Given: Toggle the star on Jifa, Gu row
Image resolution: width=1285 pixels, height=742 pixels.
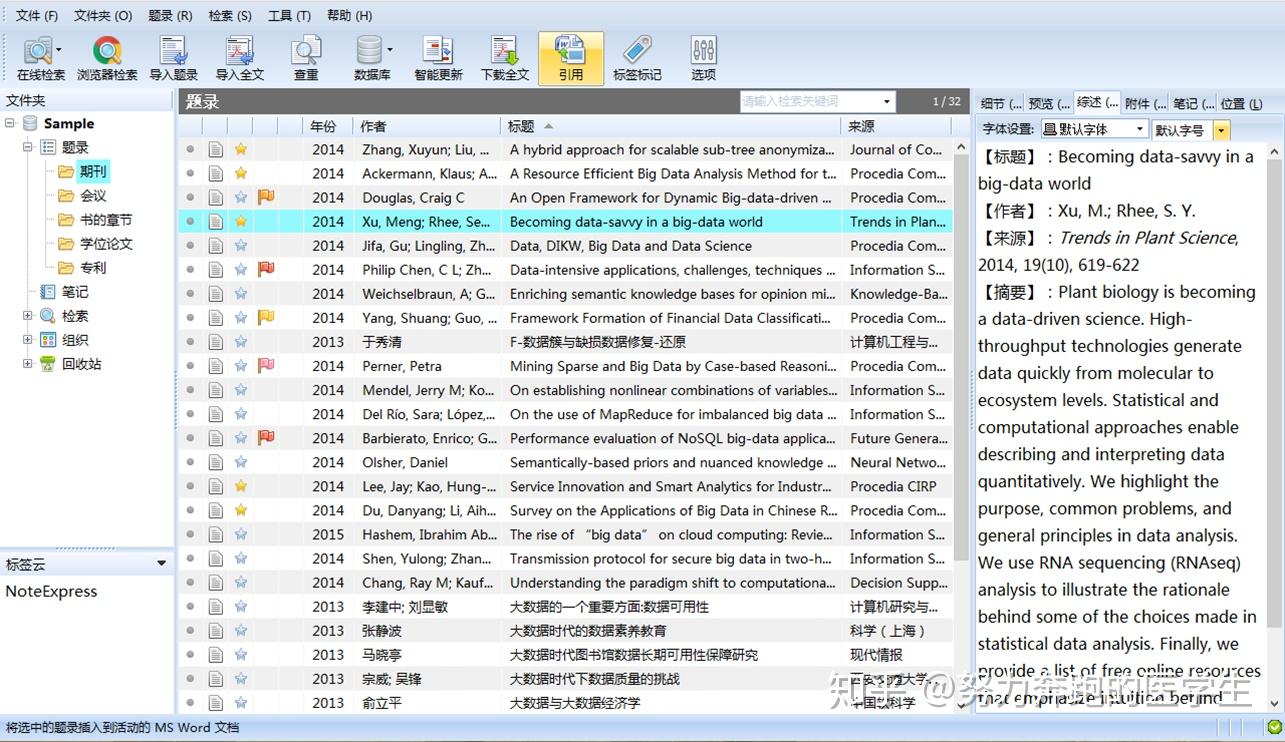Looking at the screenshot, I should pos(240,246).
